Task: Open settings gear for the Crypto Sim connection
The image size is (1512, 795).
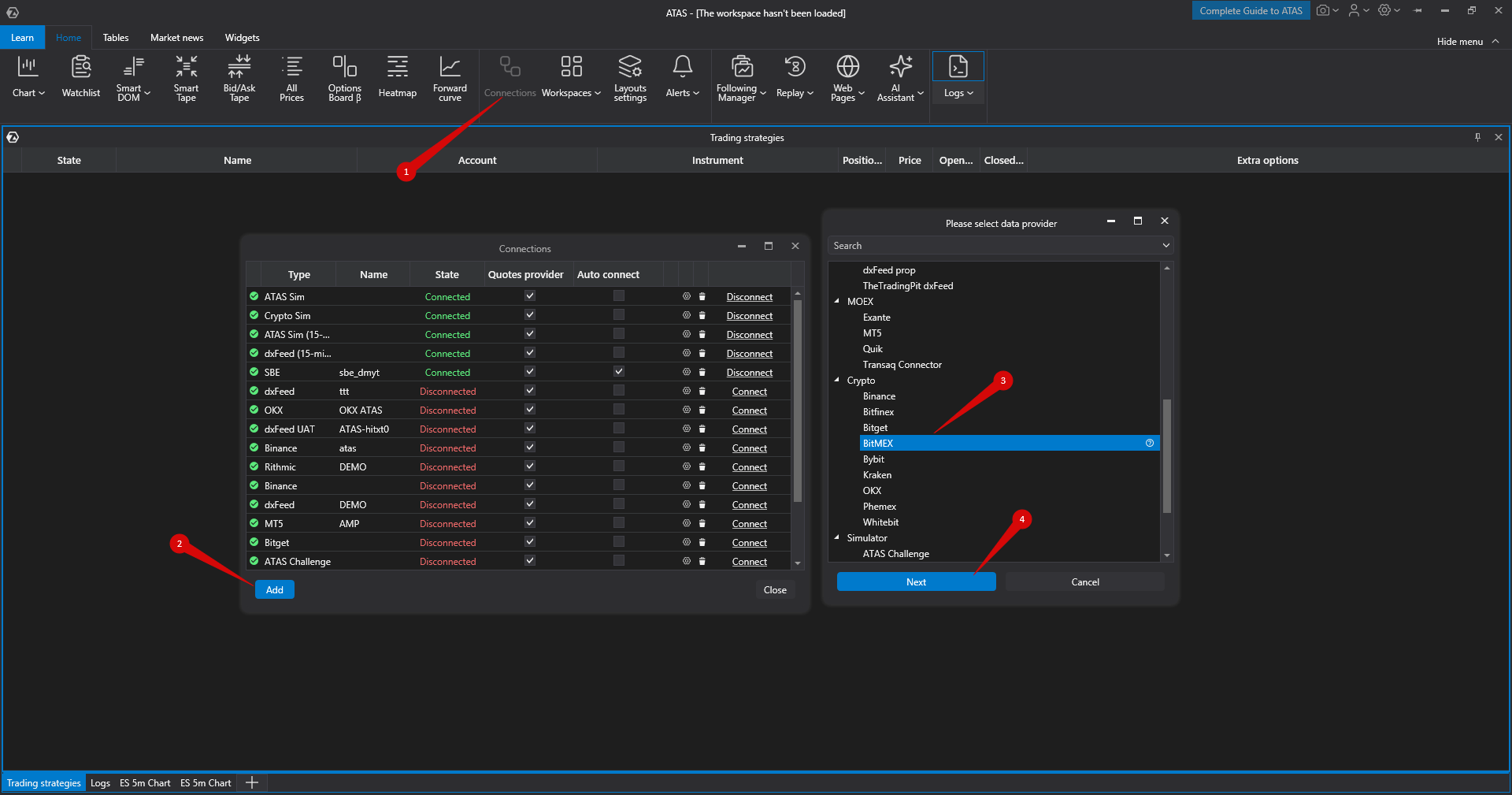Action: (x=687, y=315)
